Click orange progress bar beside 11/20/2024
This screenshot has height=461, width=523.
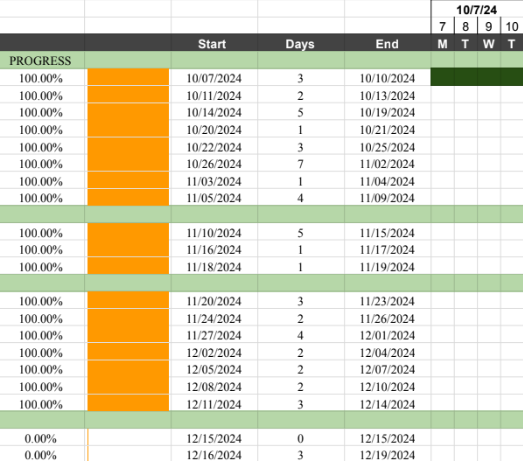pos(128,301)
